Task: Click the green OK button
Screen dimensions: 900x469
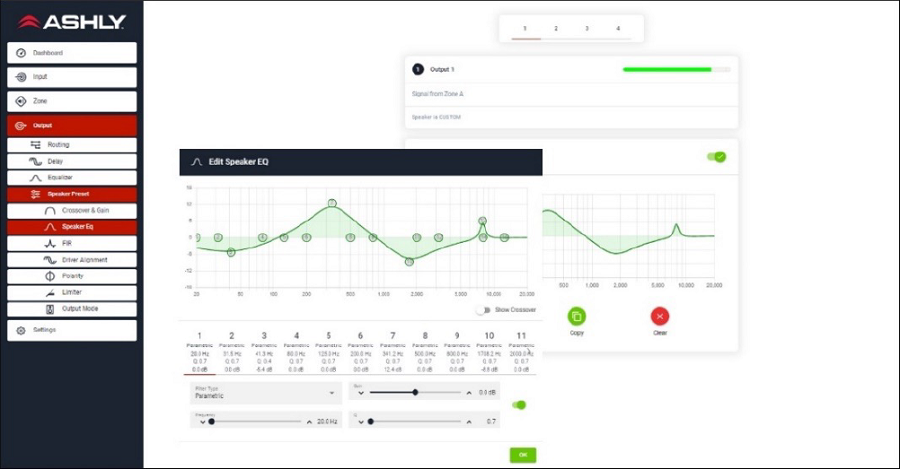Action: point(522,455)
